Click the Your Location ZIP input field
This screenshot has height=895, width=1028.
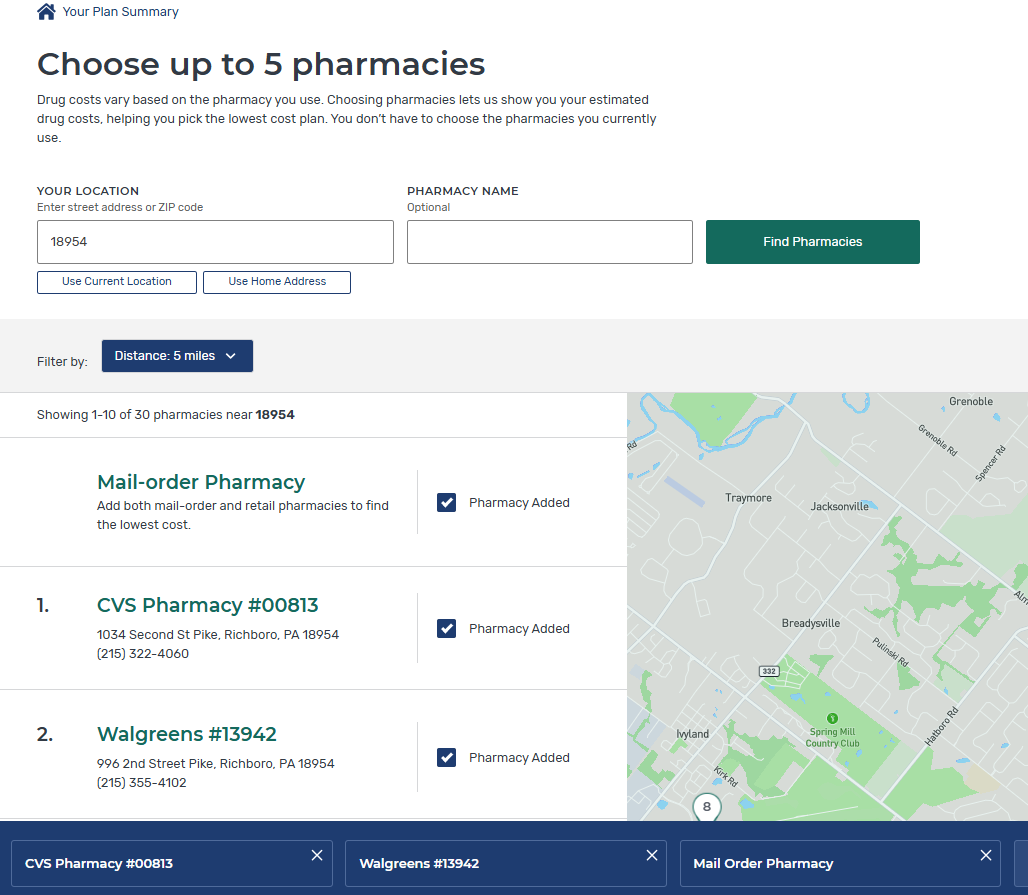coord(215,242)
